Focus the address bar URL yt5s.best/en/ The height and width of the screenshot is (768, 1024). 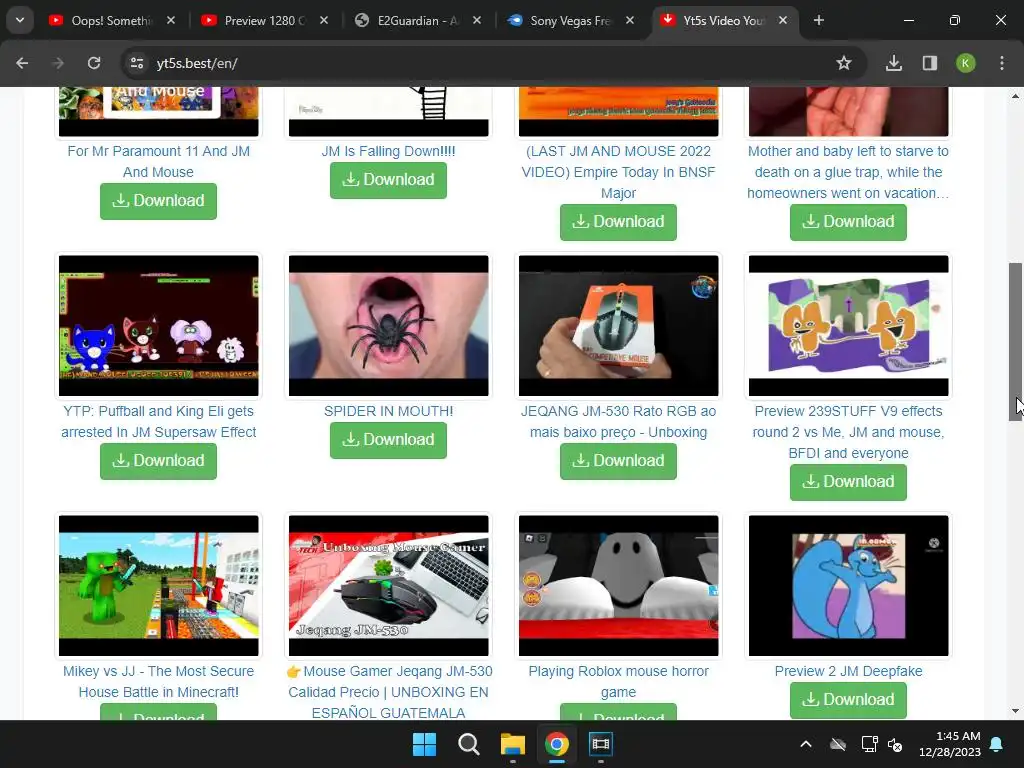click(x=197, y=63)
